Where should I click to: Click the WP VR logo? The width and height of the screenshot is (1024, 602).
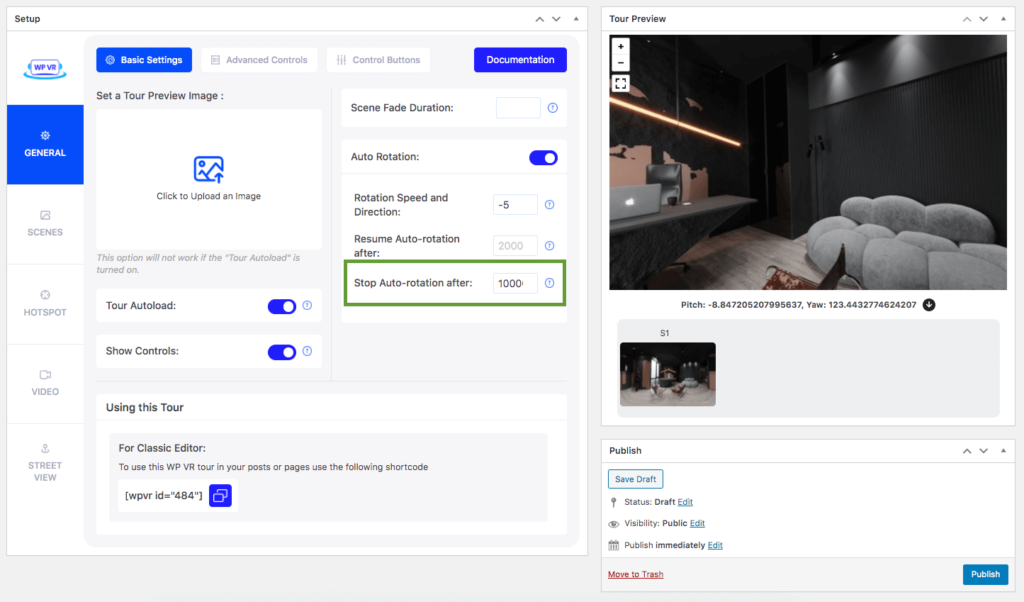point(44,67)
